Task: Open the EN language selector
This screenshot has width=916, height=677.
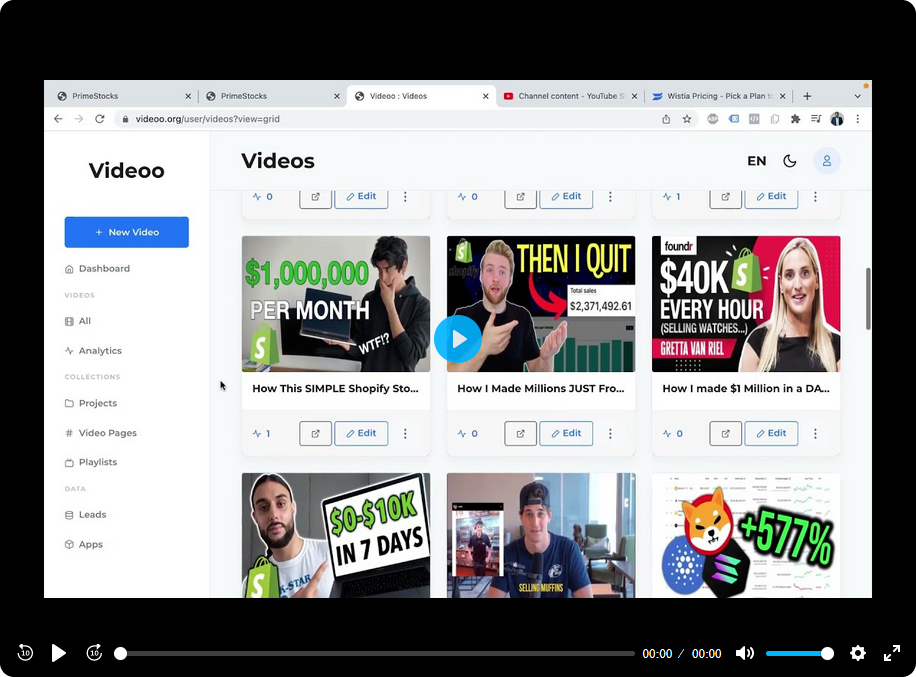Action: tap(757, 161)
